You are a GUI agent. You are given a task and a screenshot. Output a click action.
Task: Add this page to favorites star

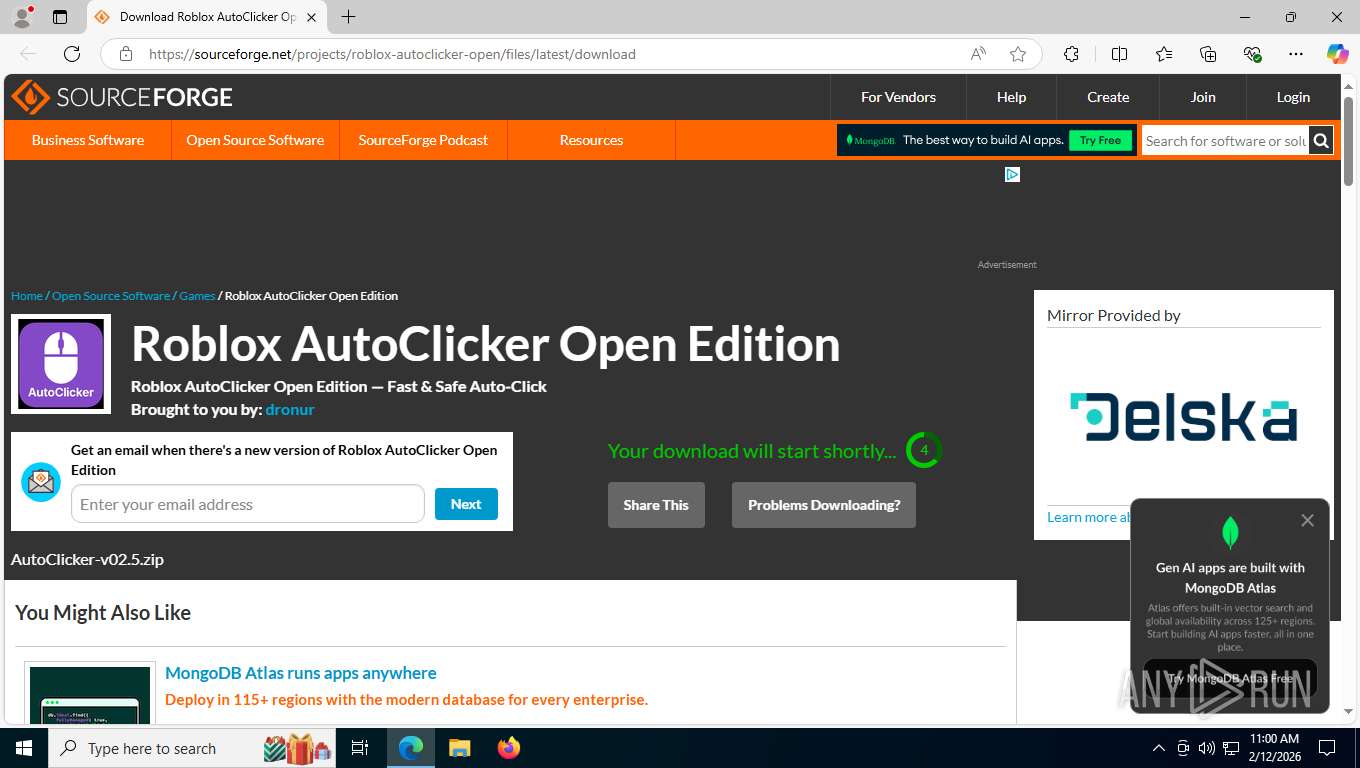[x=1018, y=54]
